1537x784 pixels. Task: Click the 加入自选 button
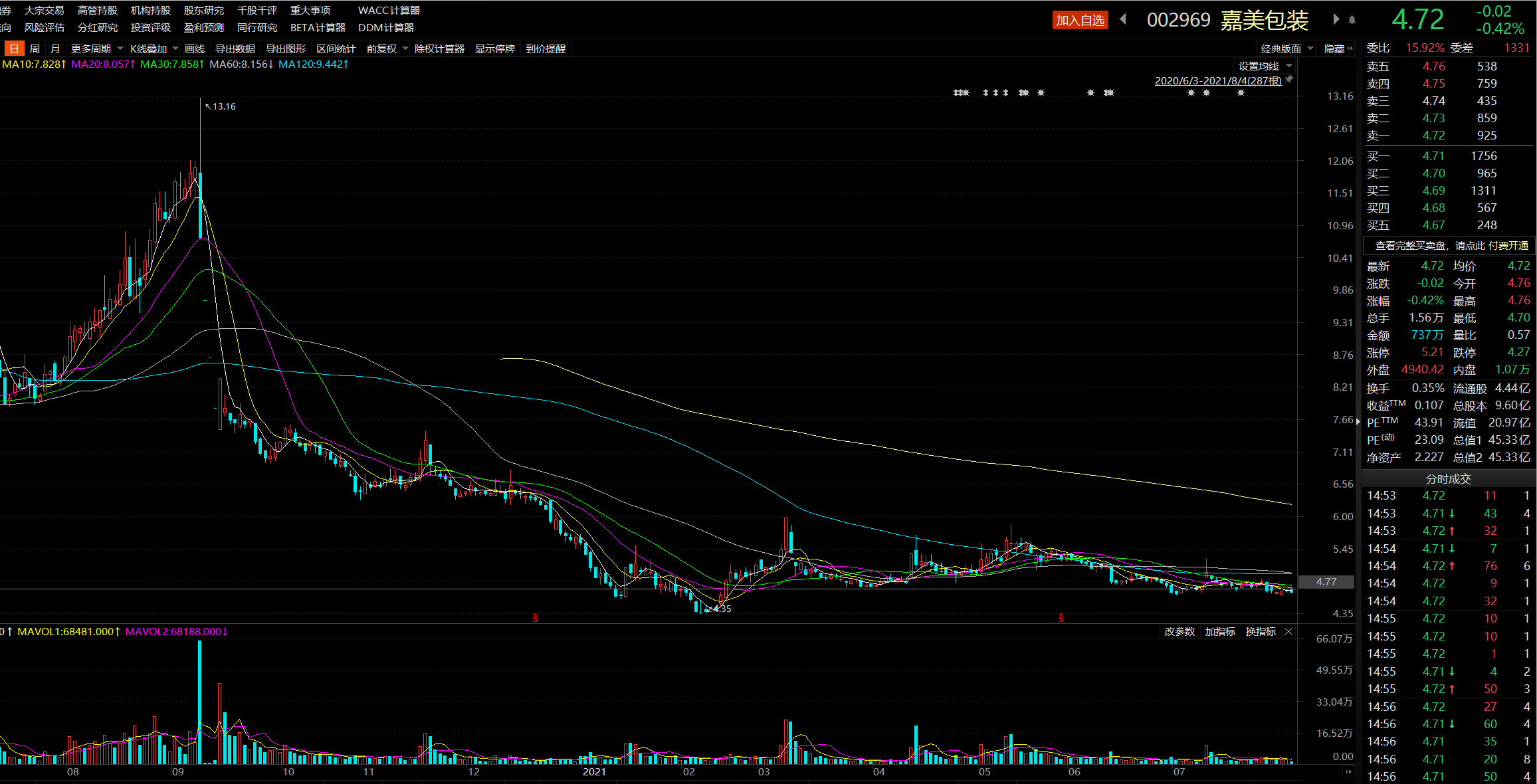[1080, 20]
